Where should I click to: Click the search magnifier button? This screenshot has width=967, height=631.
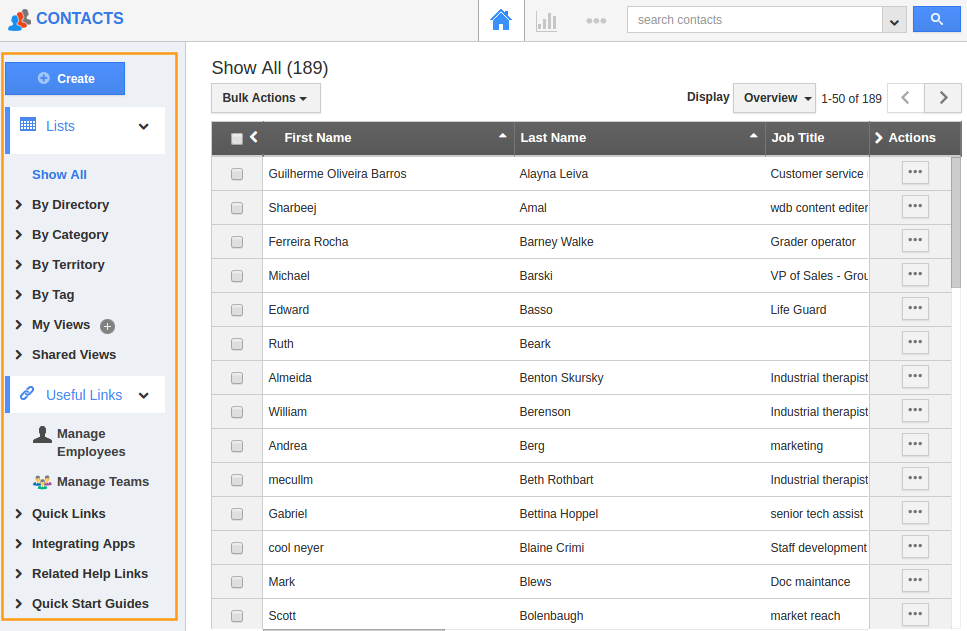[x=936, y=18]
